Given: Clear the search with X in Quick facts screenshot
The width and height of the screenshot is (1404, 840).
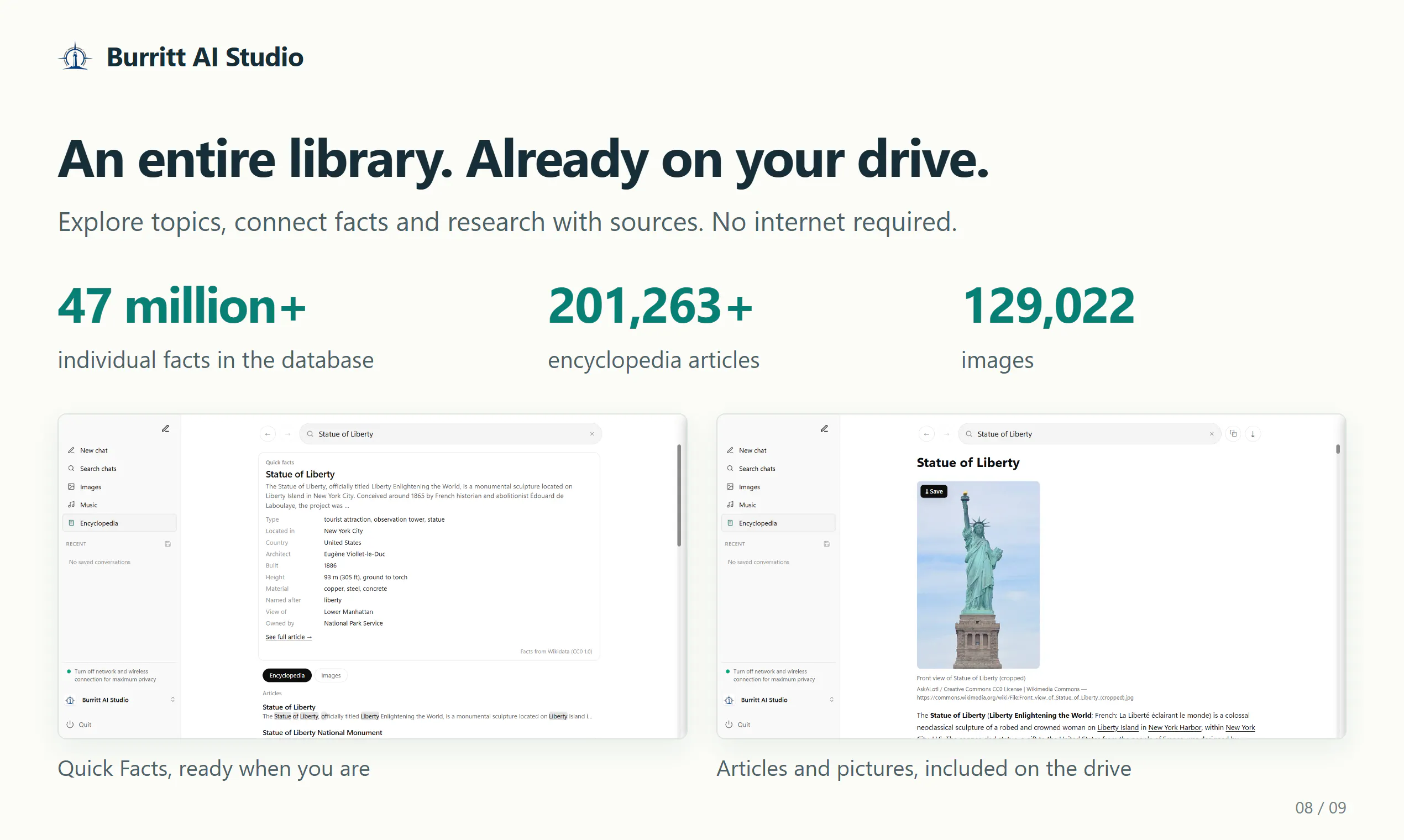Looking at the screenshot, I should [x=592, y=434].
